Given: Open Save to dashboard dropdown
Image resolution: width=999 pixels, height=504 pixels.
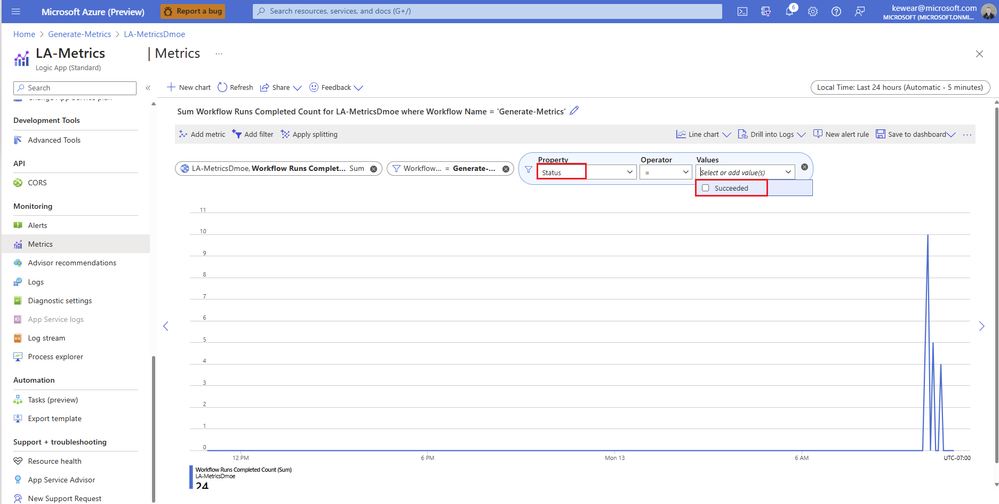Looking at the screenshot, I should (916, 134).
